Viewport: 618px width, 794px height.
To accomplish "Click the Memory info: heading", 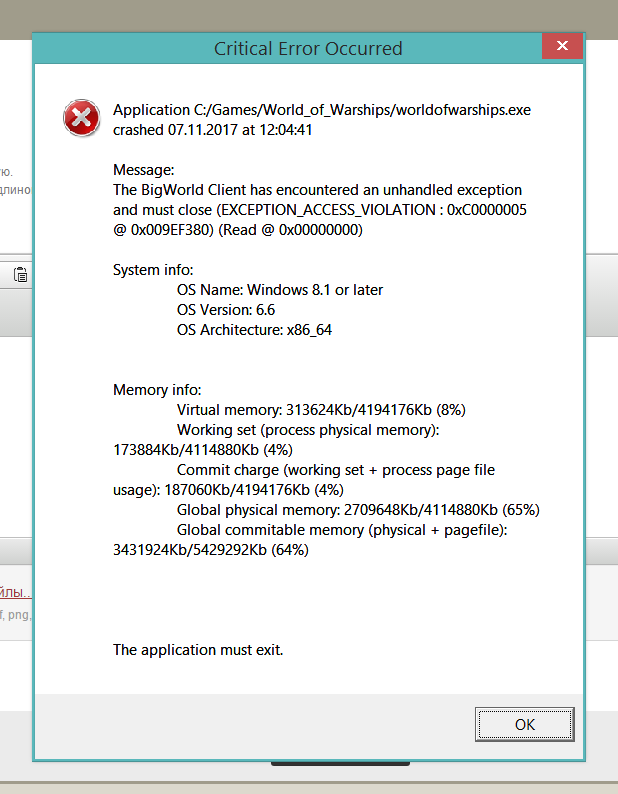I will click(157, 390).
